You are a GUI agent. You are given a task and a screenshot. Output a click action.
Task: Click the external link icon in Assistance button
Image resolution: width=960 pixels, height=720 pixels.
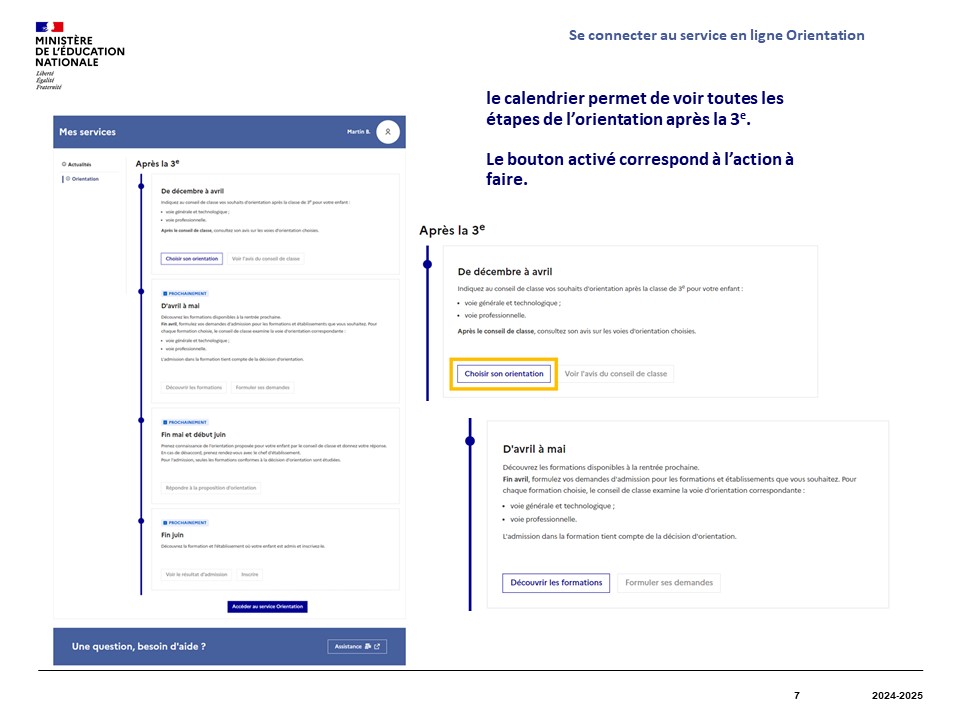(377, 647)
